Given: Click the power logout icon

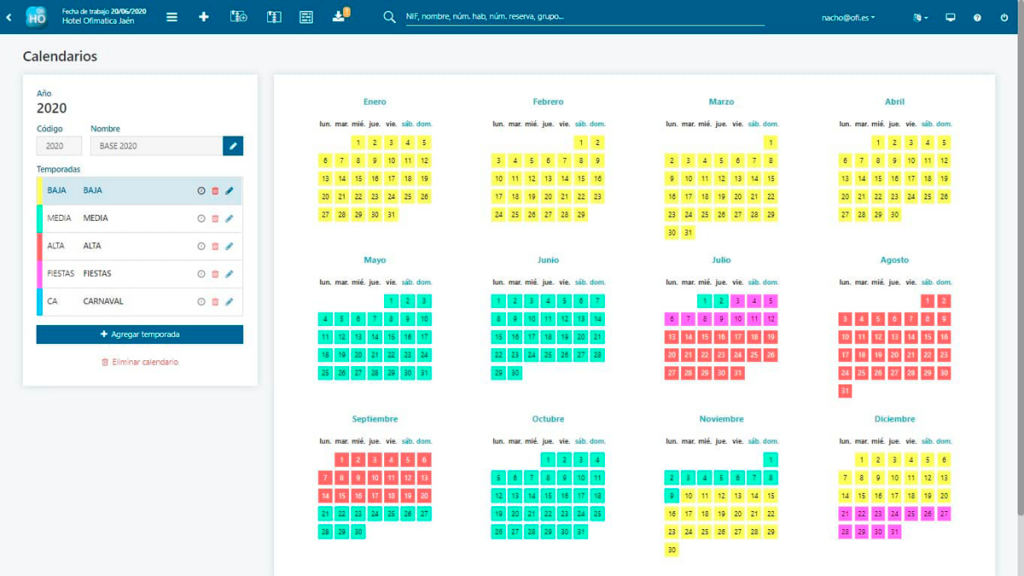Looking at the screenshot, I should 1004,17.
